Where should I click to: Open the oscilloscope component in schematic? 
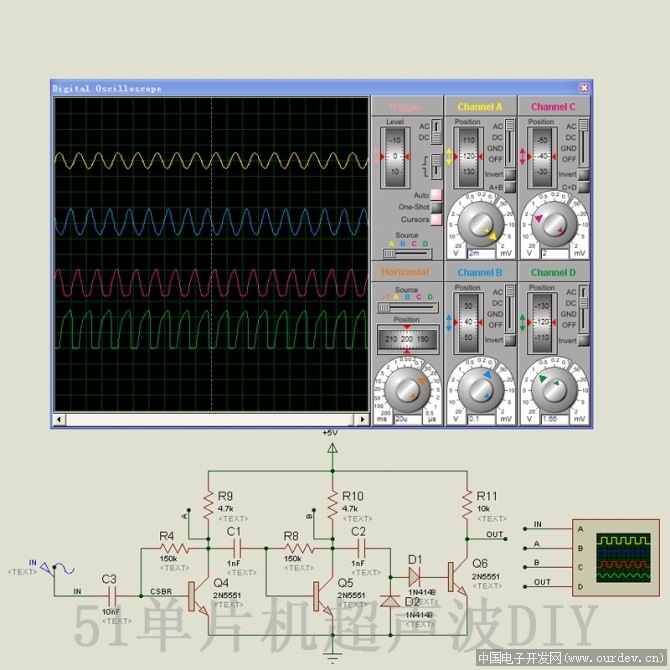[616, 557]
